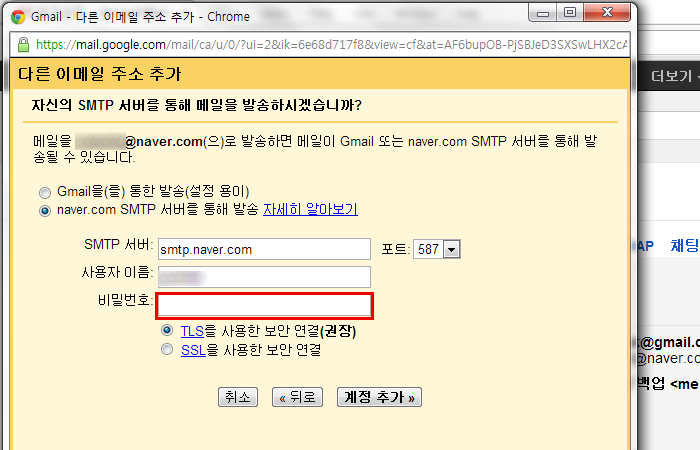The width and height of the screenshot is (700, 450).
Task: Choose SSL을 사용한 보안 연결 radio button
Action: click(x=167, y=349)
